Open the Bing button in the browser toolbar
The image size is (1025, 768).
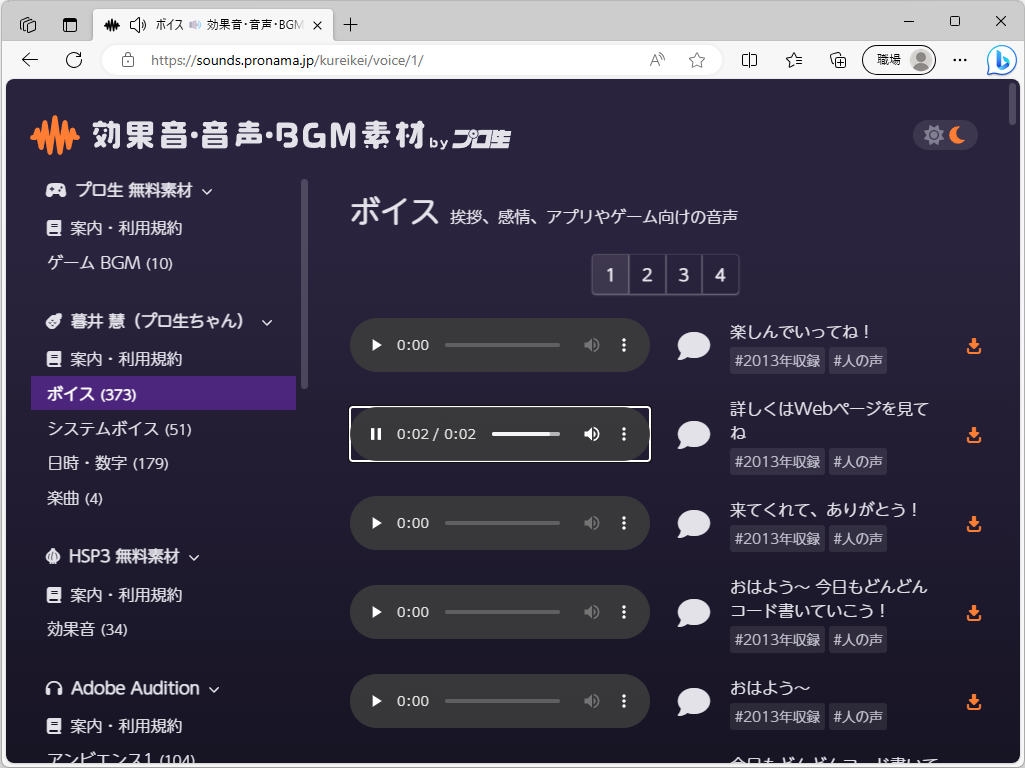1003,60
